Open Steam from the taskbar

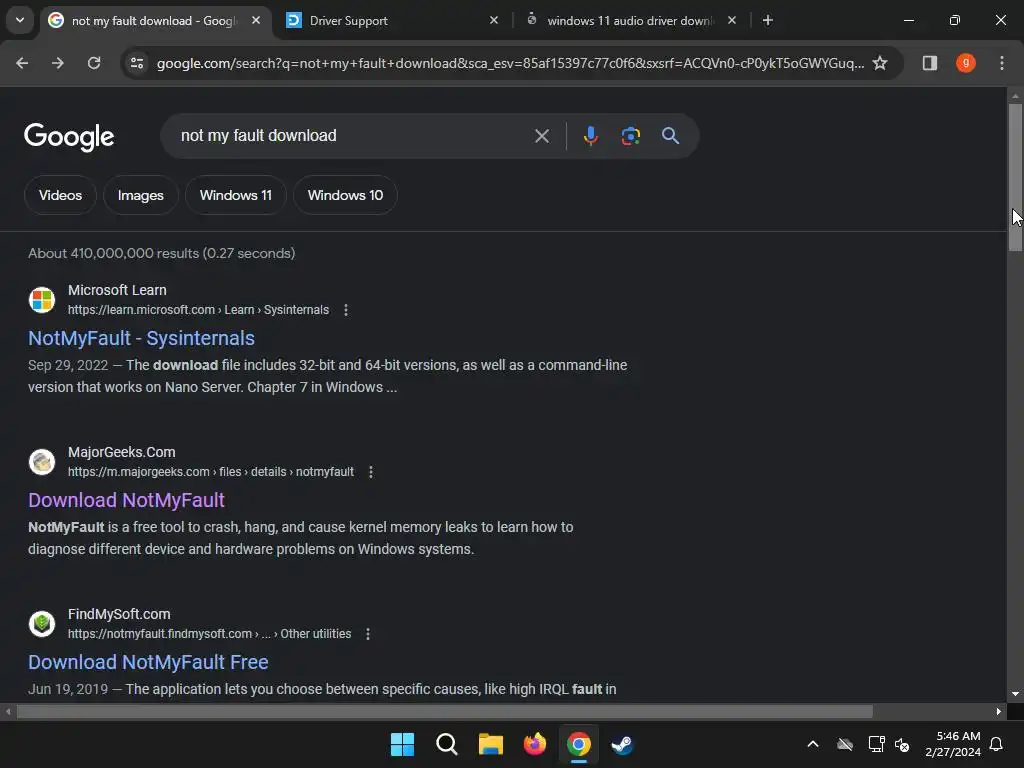click(622, 744)
